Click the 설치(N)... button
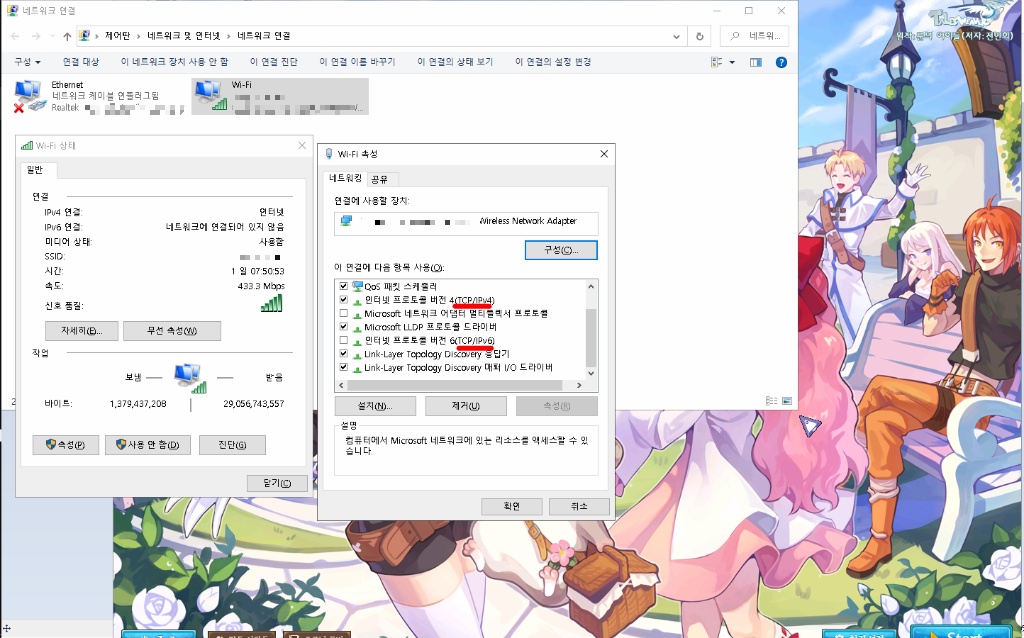This screenshot has height=638, width=1024. 375,406
